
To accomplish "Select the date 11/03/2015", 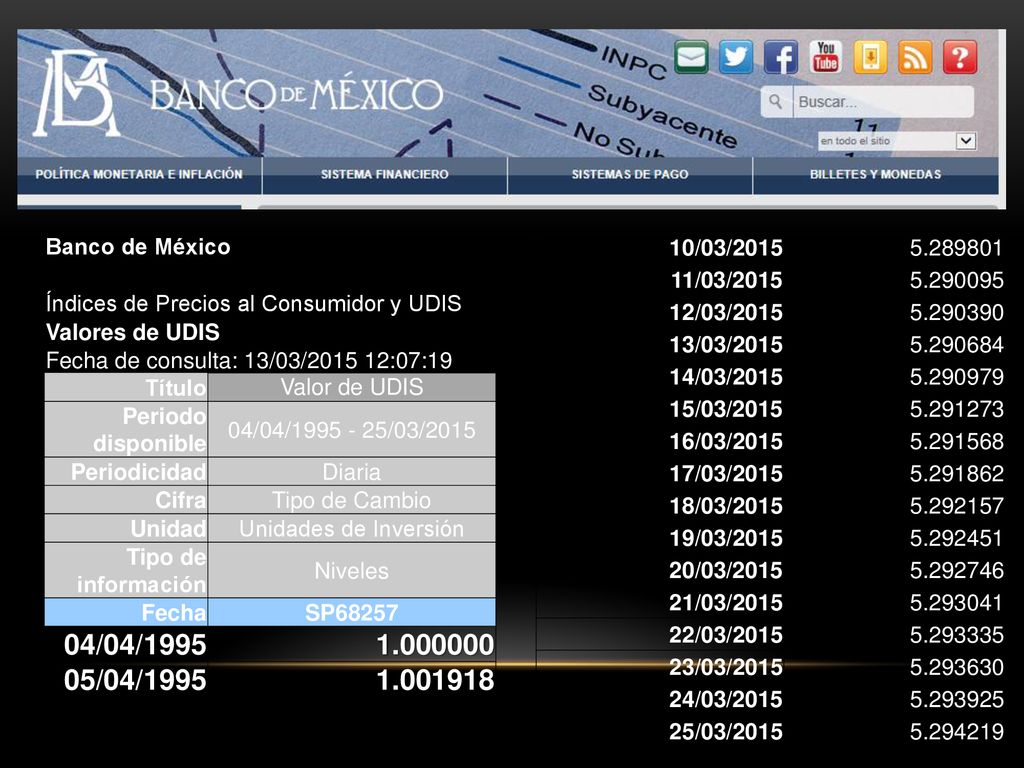I will 726,280.
